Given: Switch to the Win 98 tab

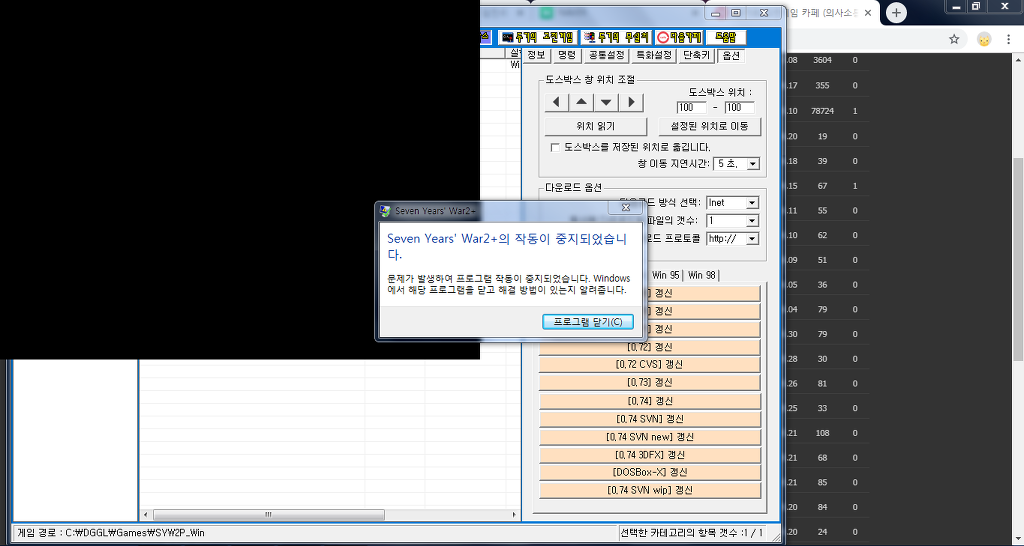Looking at the screenshot, I should point(702,276).
